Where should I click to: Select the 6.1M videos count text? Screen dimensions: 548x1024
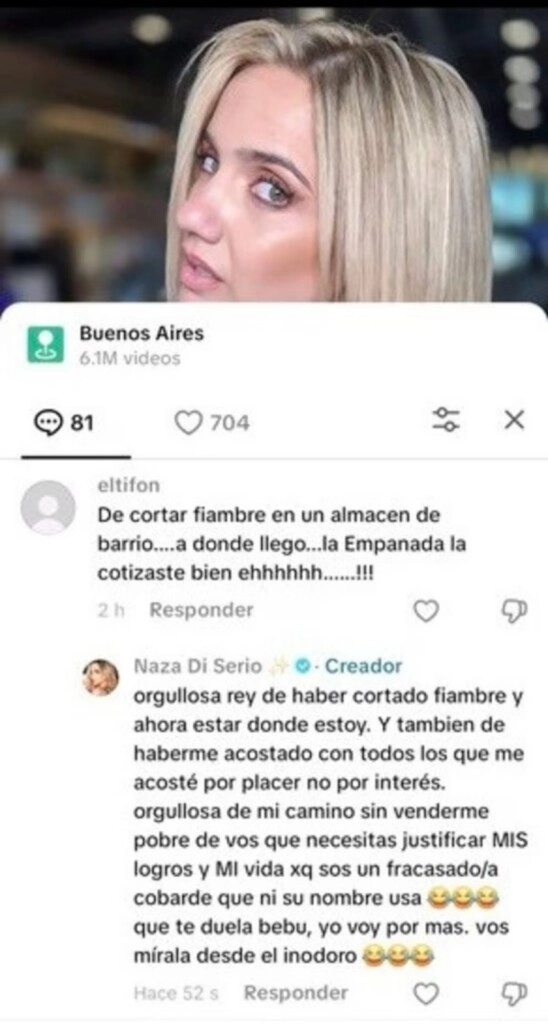[129, 359]
